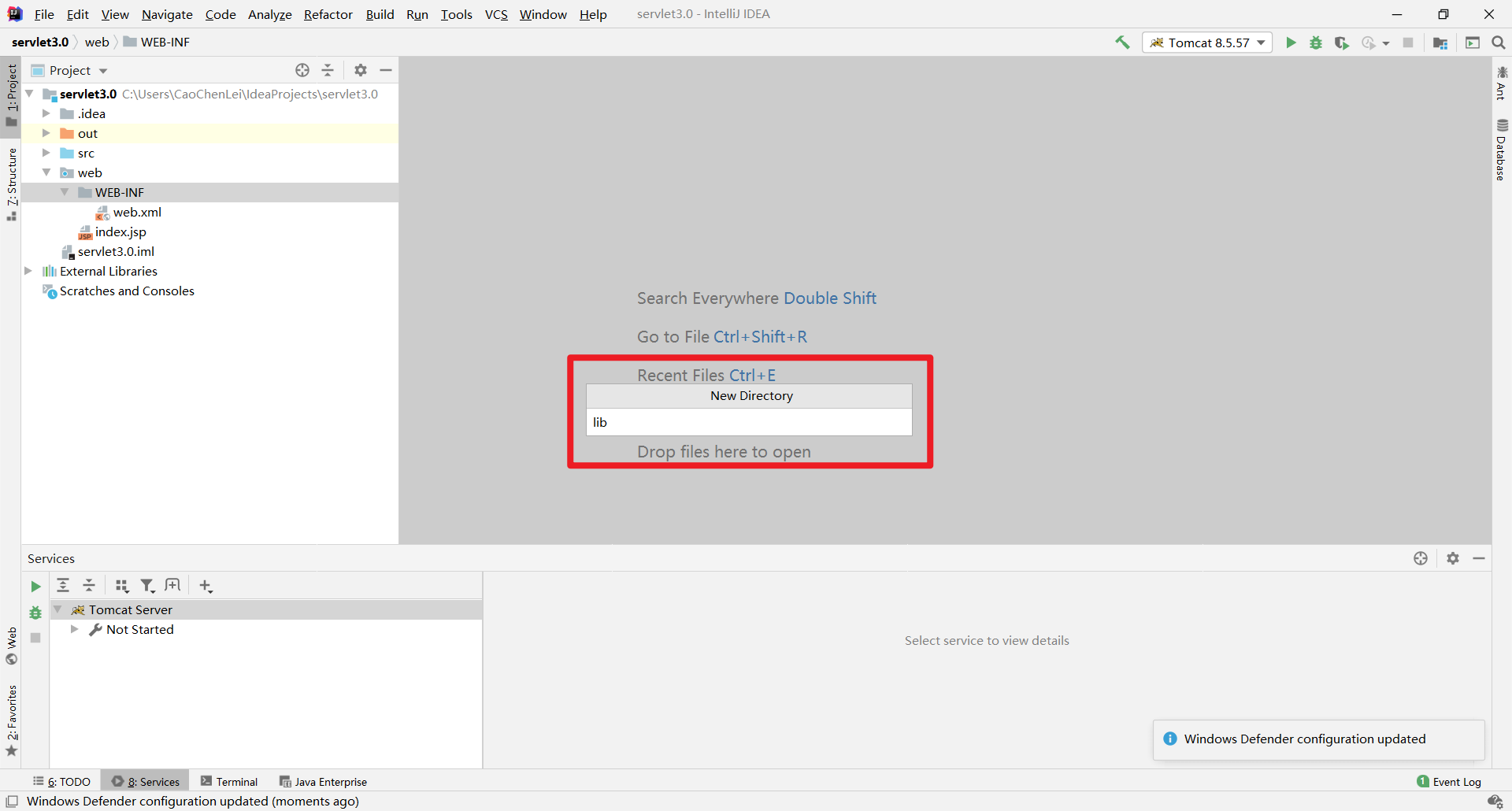Open the profiler run dropdown arrow
The image size is (1512, 811).
point(1386,43)
